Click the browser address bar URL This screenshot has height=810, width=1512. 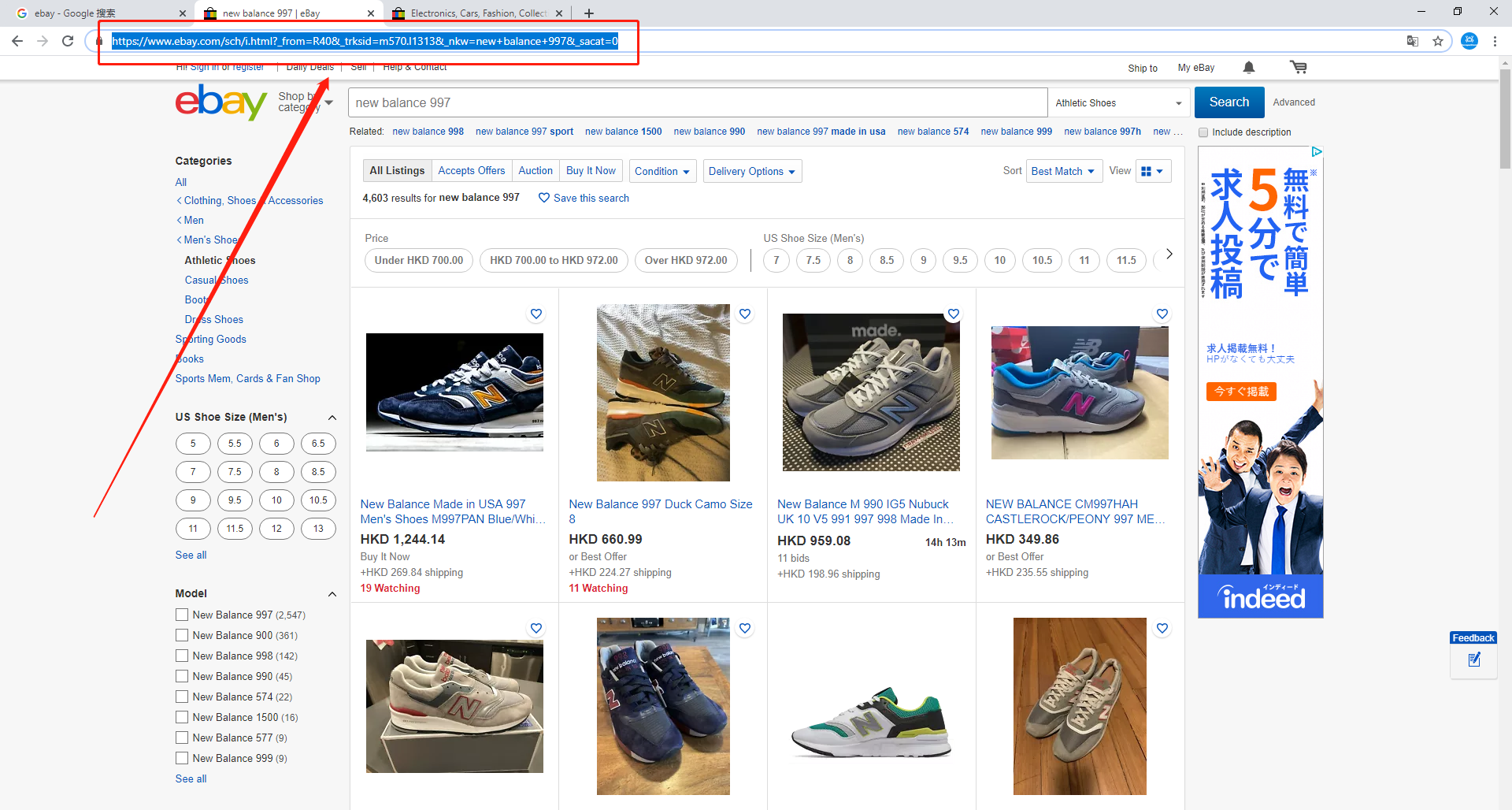click(365, 41)
